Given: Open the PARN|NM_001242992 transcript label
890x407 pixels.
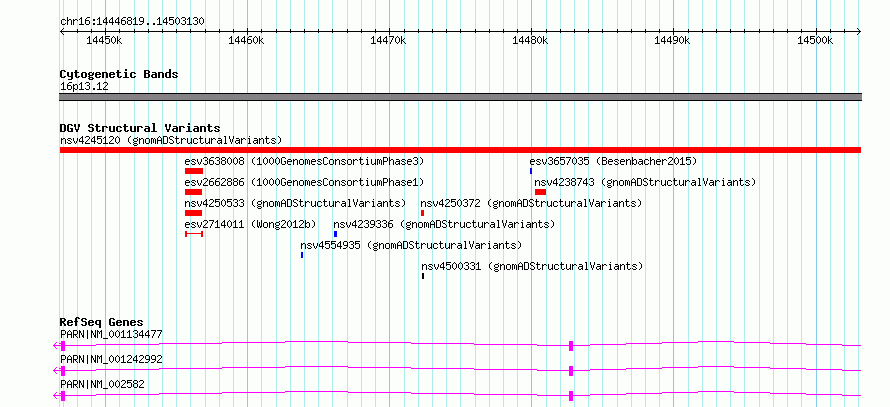Looking at the screenshot, I should (111, 359).
